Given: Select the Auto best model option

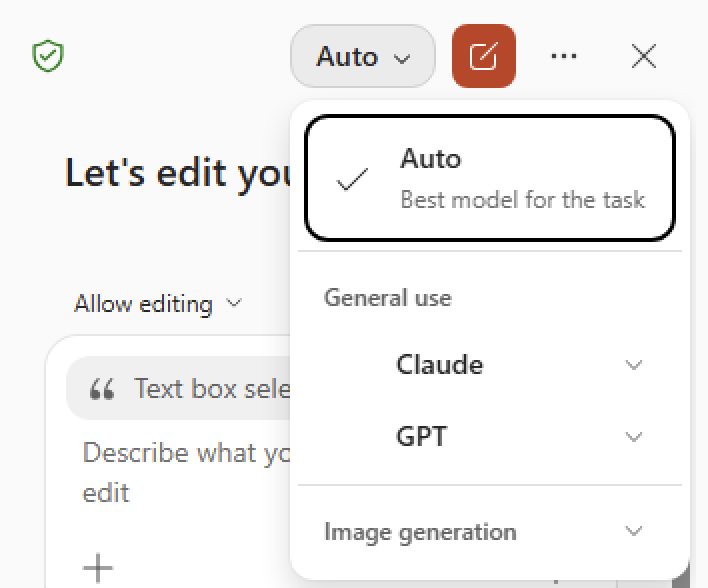Looking at the screenshot, I should tap(490, 178).
